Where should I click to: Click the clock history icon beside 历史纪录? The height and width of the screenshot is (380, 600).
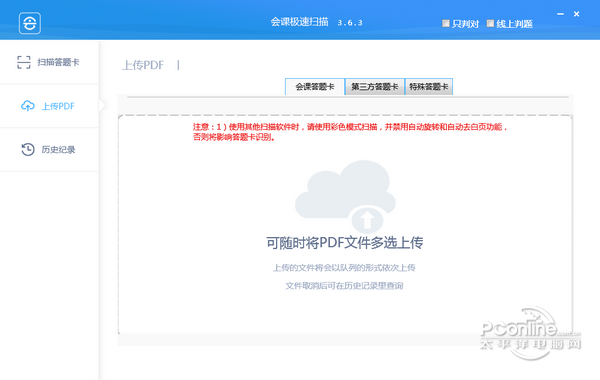(x=28, y=149)
